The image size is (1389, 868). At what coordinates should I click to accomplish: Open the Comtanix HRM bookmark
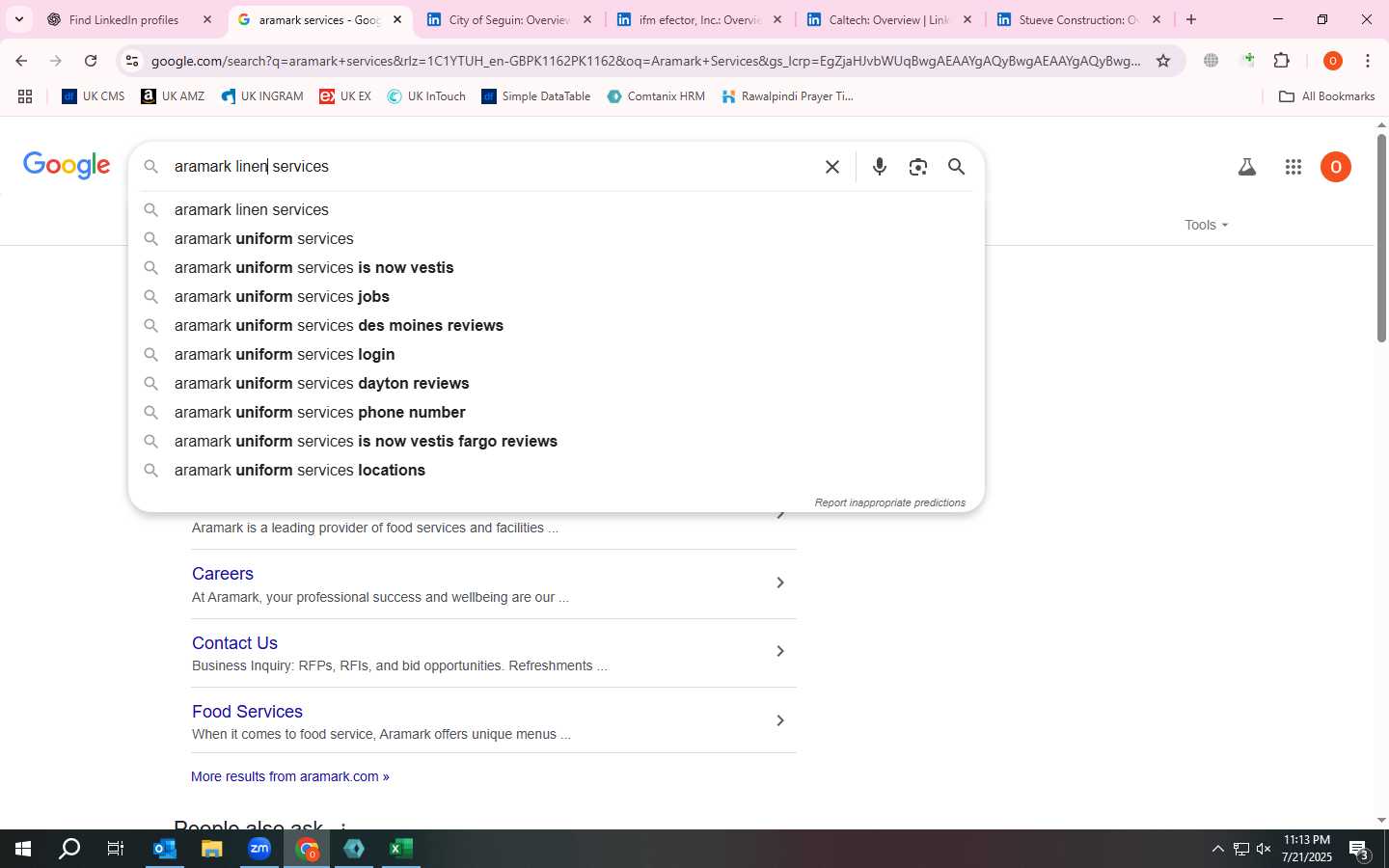tap(657, 96)
